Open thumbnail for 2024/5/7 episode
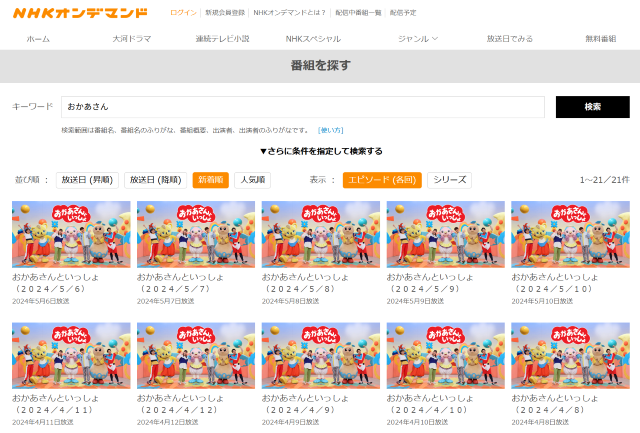 point(196,234)
